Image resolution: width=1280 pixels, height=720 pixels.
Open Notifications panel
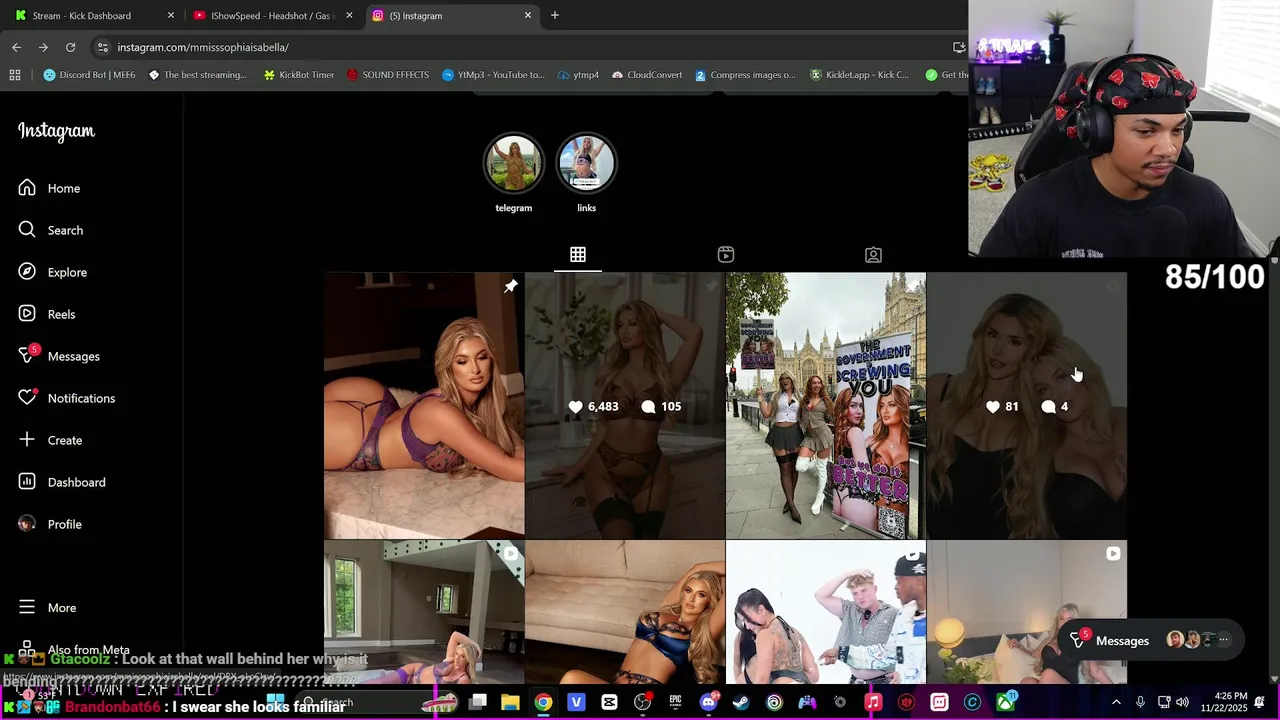pyautogui.click(x=67, y=398)
